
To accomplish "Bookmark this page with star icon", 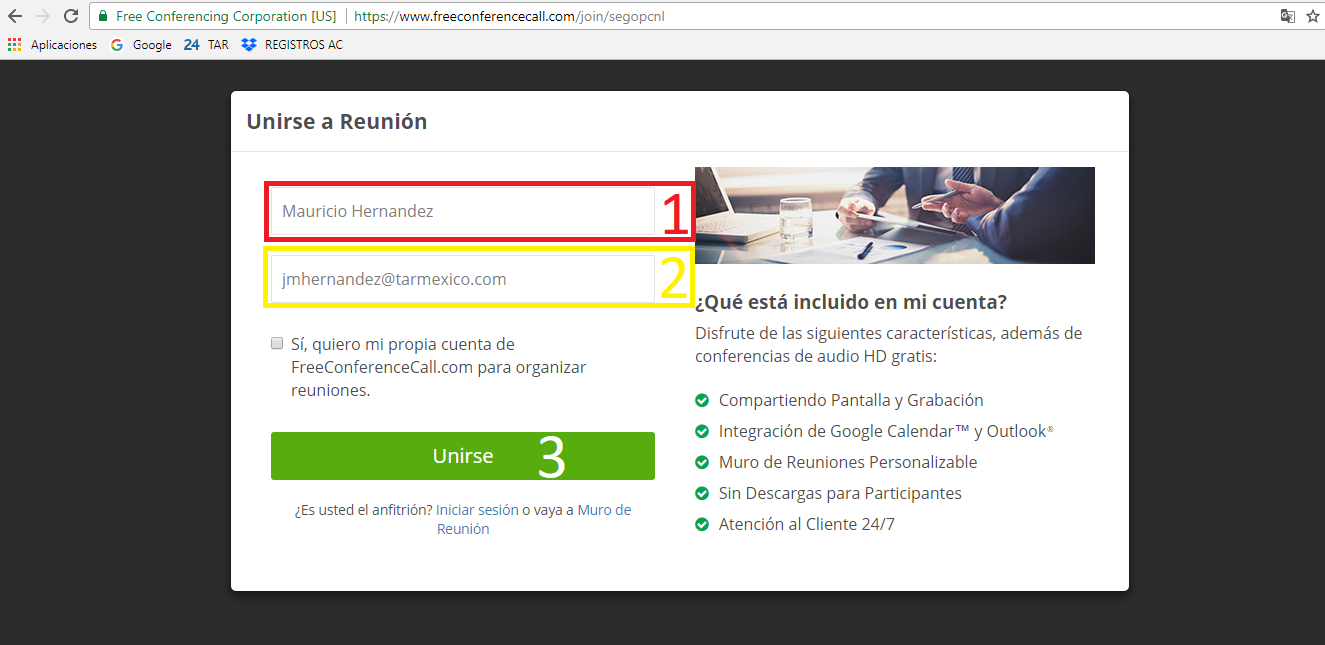I will pyautogui.click(x=1312, y=16).
